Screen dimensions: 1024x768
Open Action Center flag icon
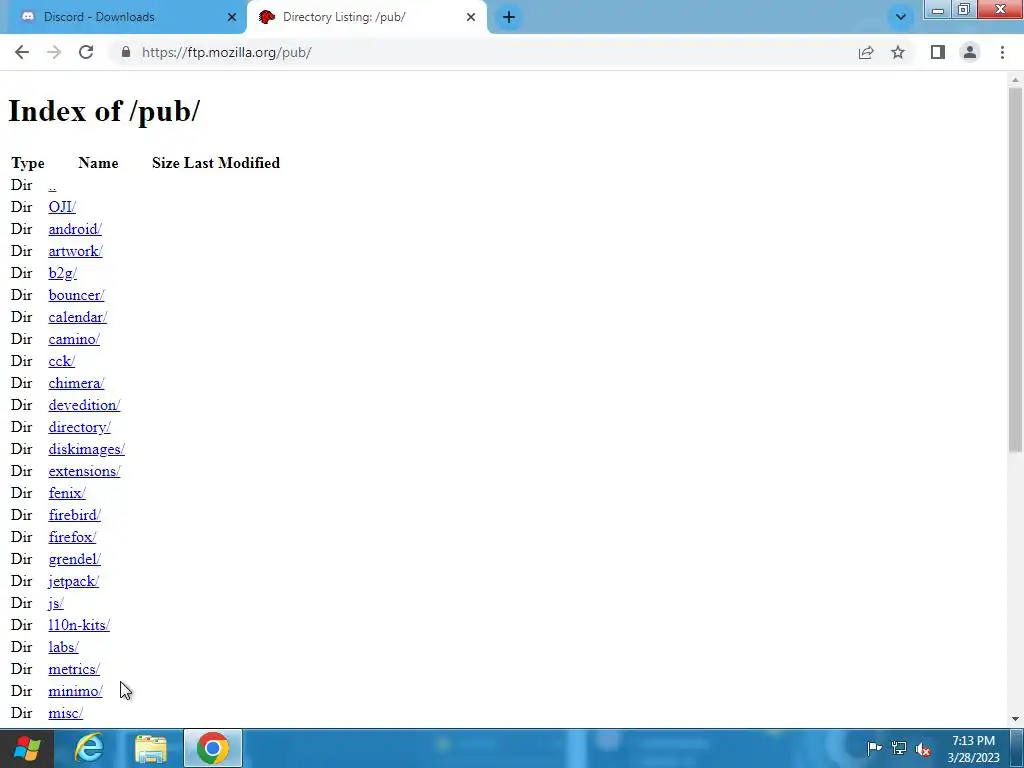(874, 748)
